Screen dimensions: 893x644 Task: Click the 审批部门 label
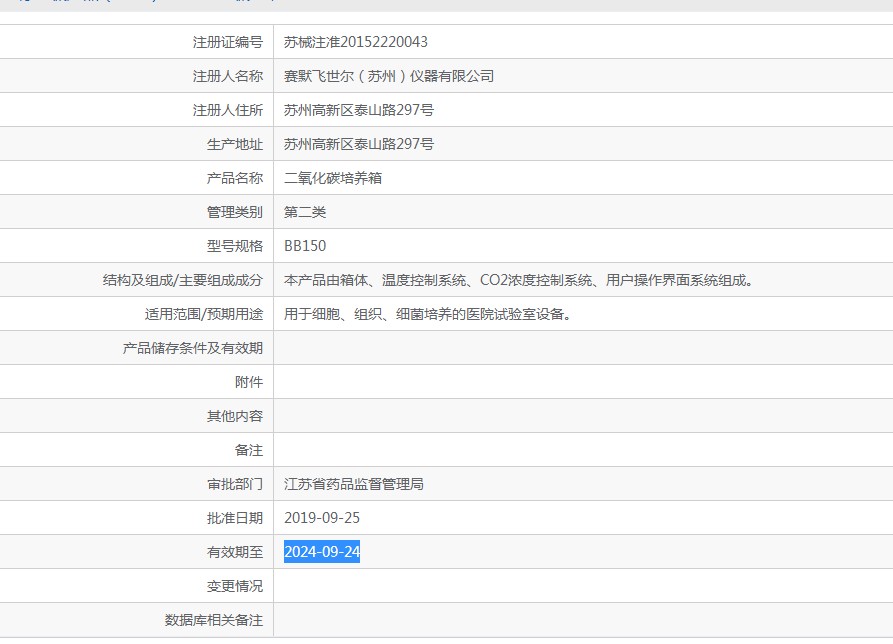point(235,484)
